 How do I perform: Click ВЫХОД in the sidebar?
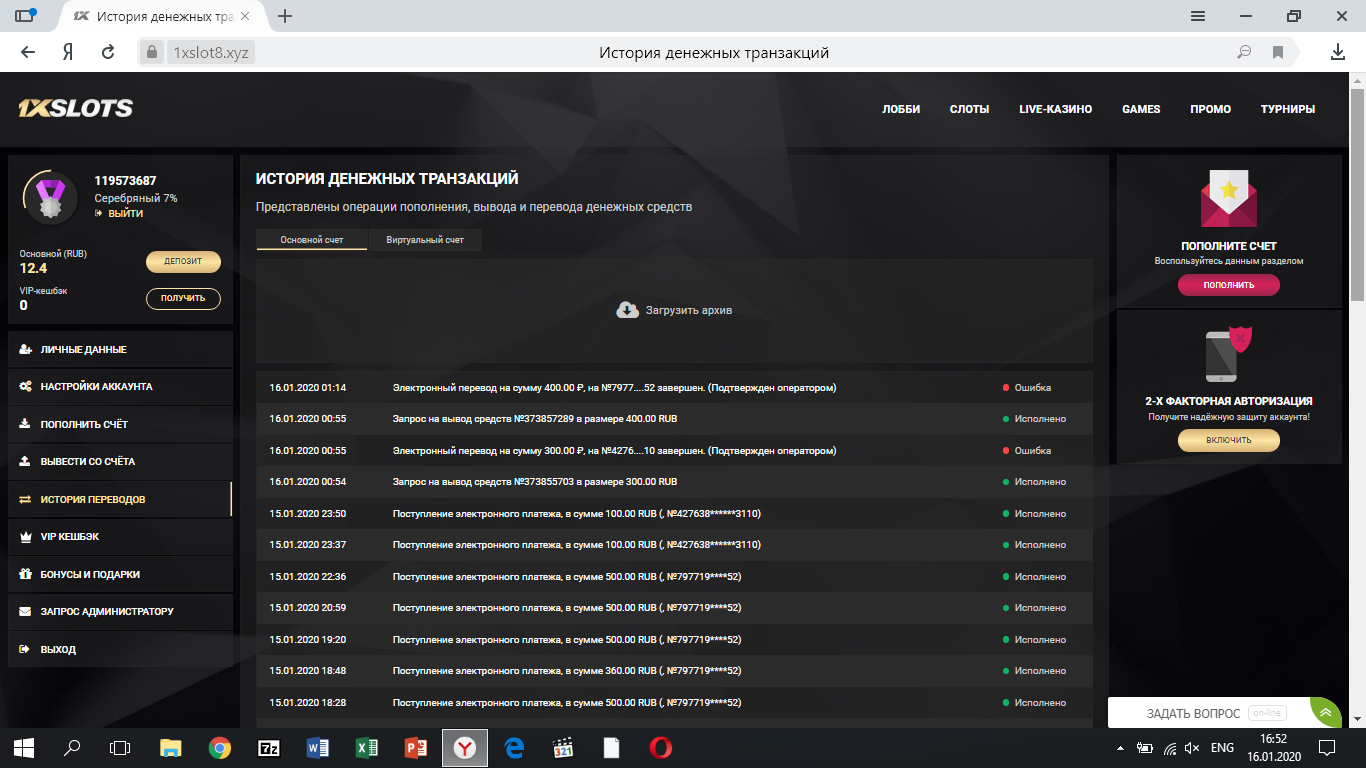(120, 649)
